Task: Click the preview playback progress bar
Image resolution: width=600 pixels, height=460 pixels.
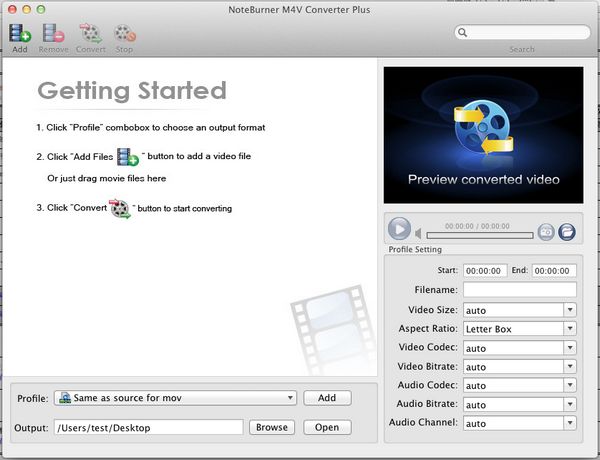Action: (479, 235)
